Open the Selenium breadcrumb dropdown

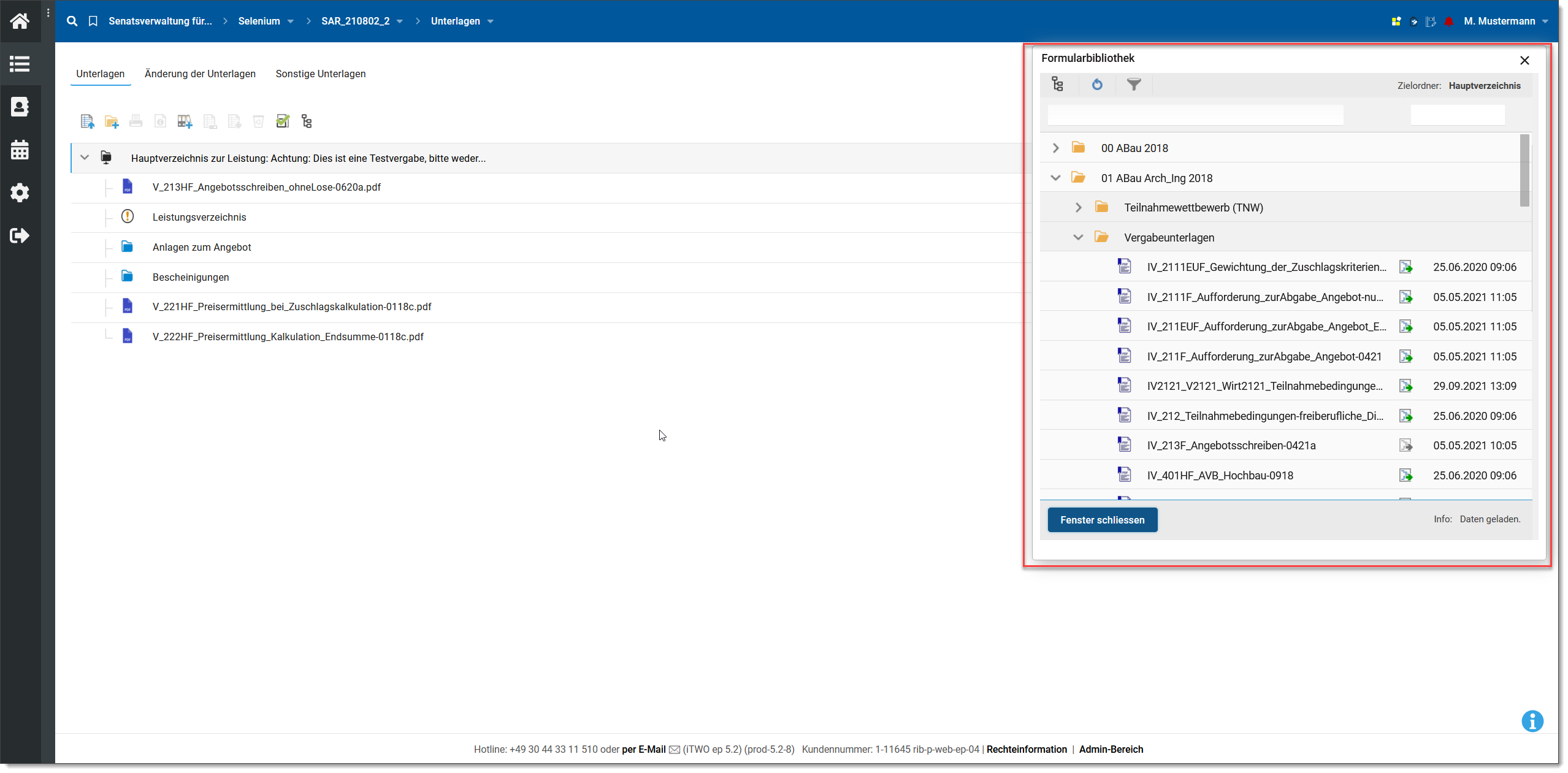(291, 21)
